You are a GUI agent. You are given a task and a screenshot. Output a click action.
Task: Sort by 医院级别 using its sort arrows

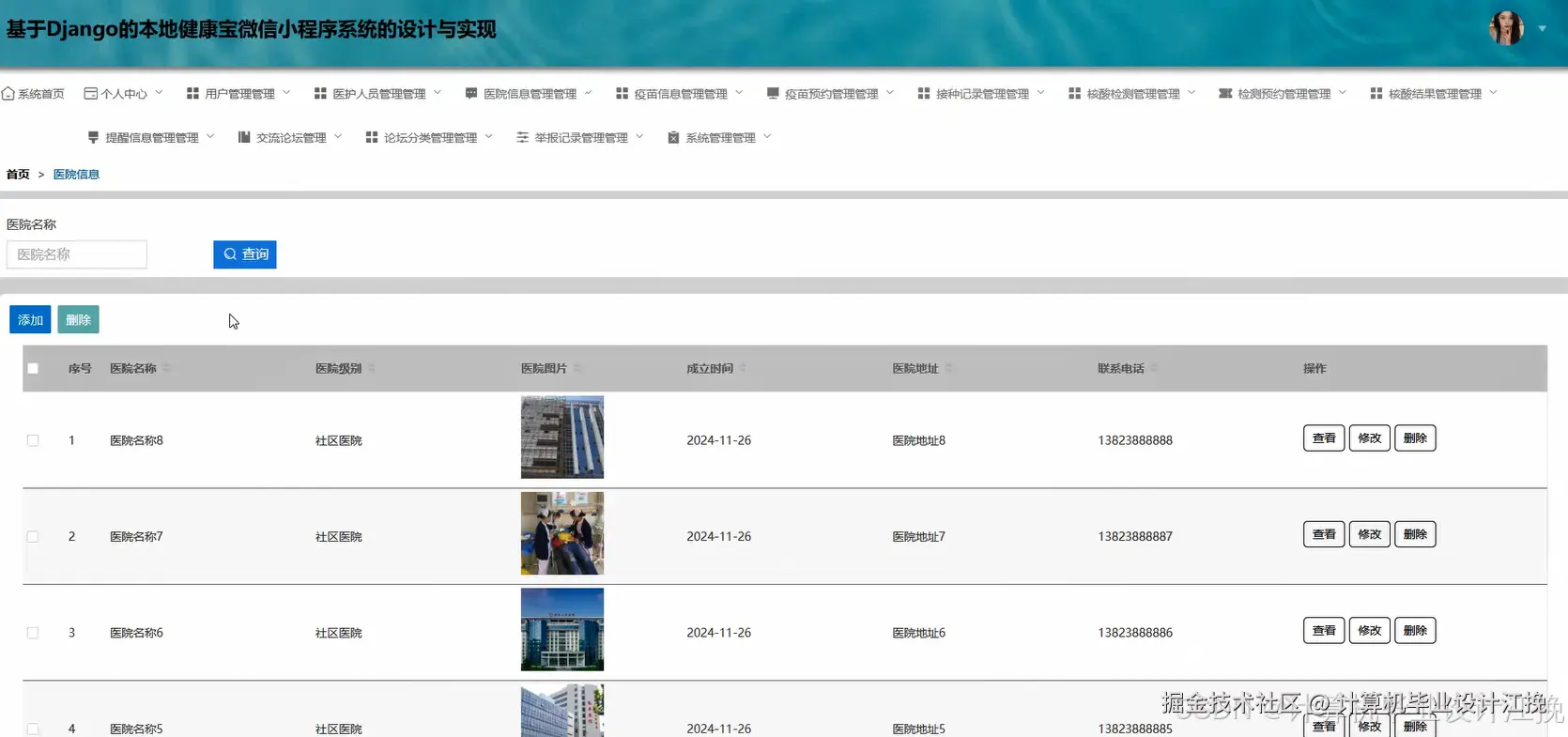(372, 368)
